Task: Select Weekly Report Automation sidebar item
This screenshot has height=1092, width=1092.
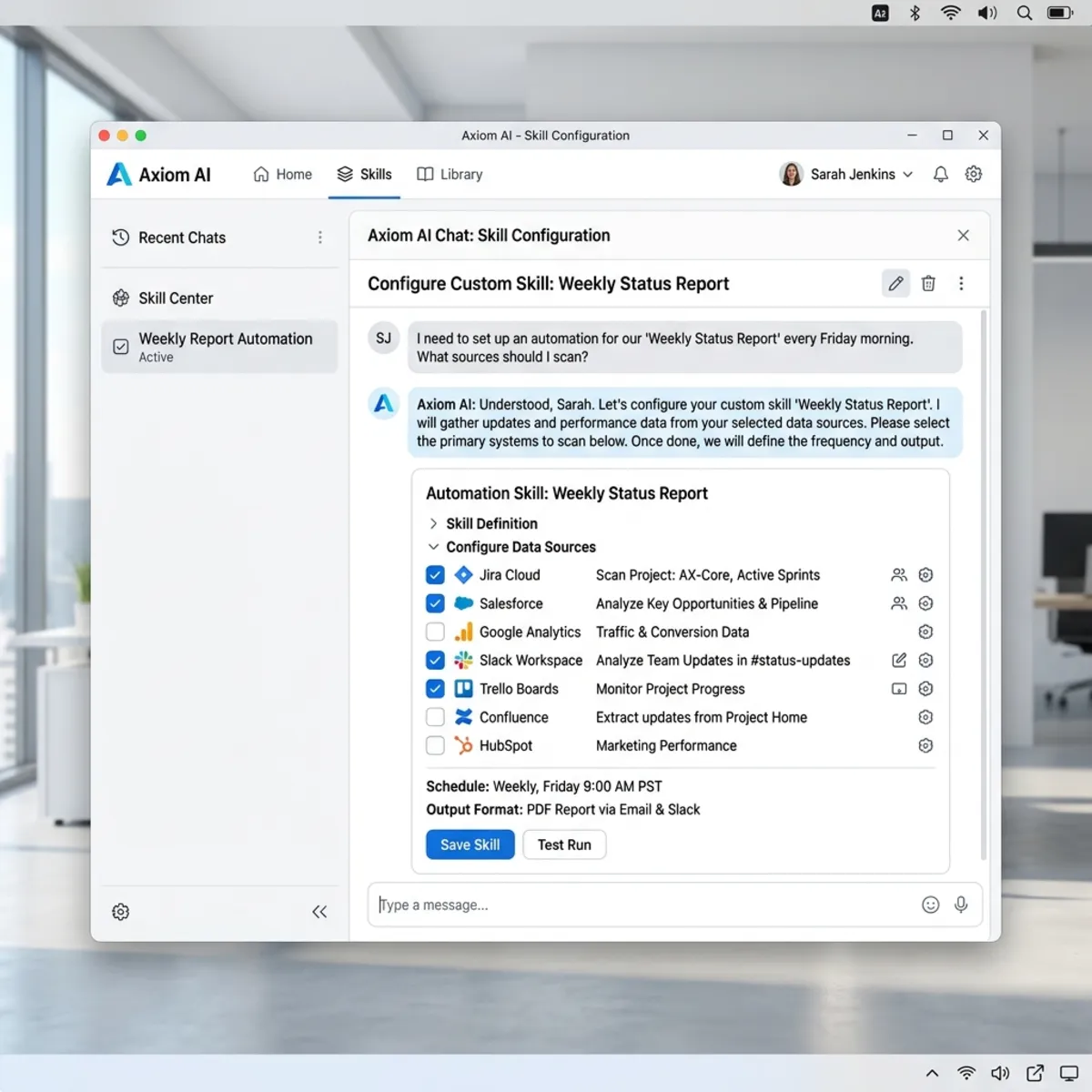Action: (219, 347)
